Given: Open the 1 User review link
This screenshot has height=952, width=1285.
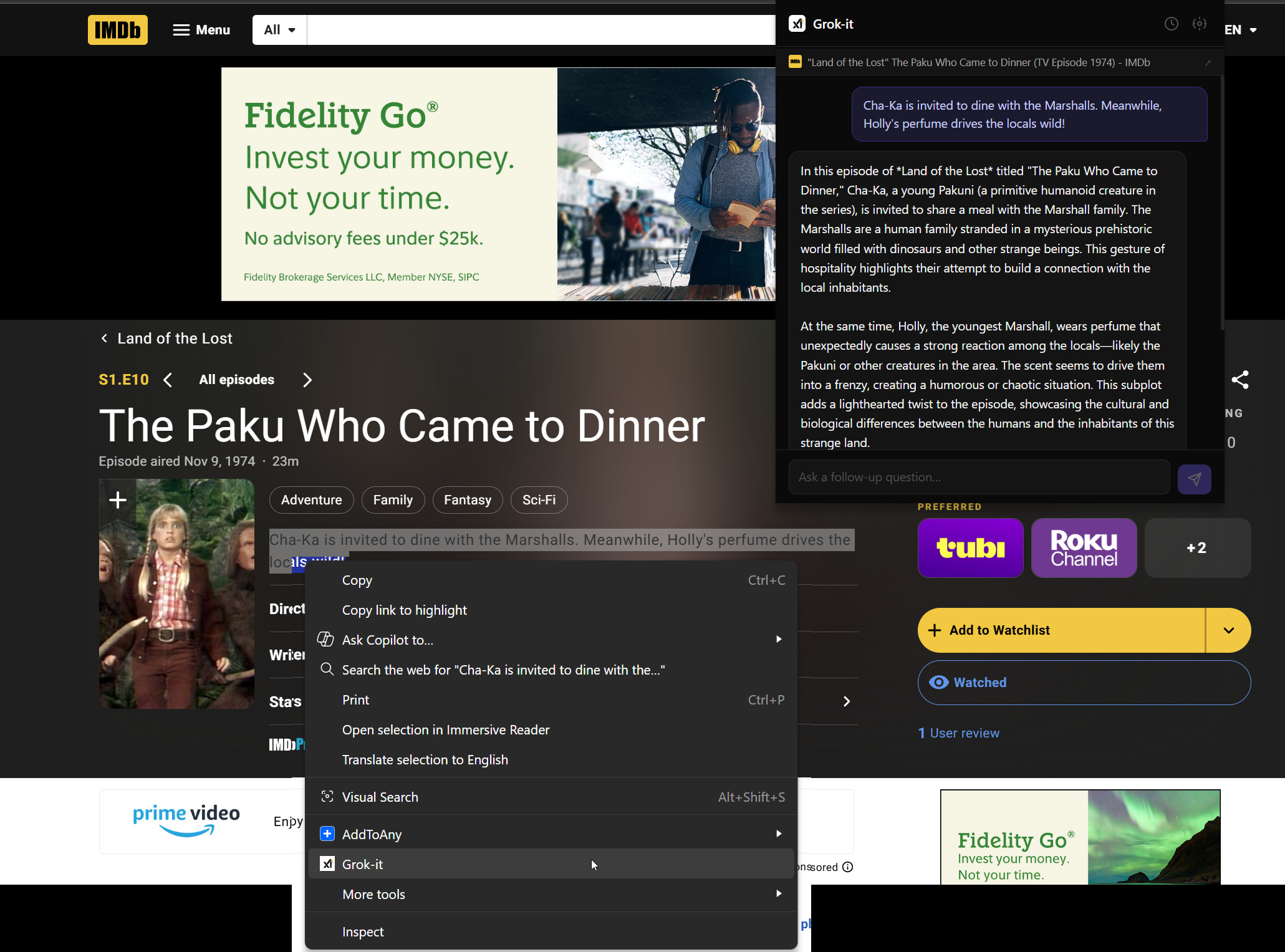Looking at the screenshot, I should (958, 733).
